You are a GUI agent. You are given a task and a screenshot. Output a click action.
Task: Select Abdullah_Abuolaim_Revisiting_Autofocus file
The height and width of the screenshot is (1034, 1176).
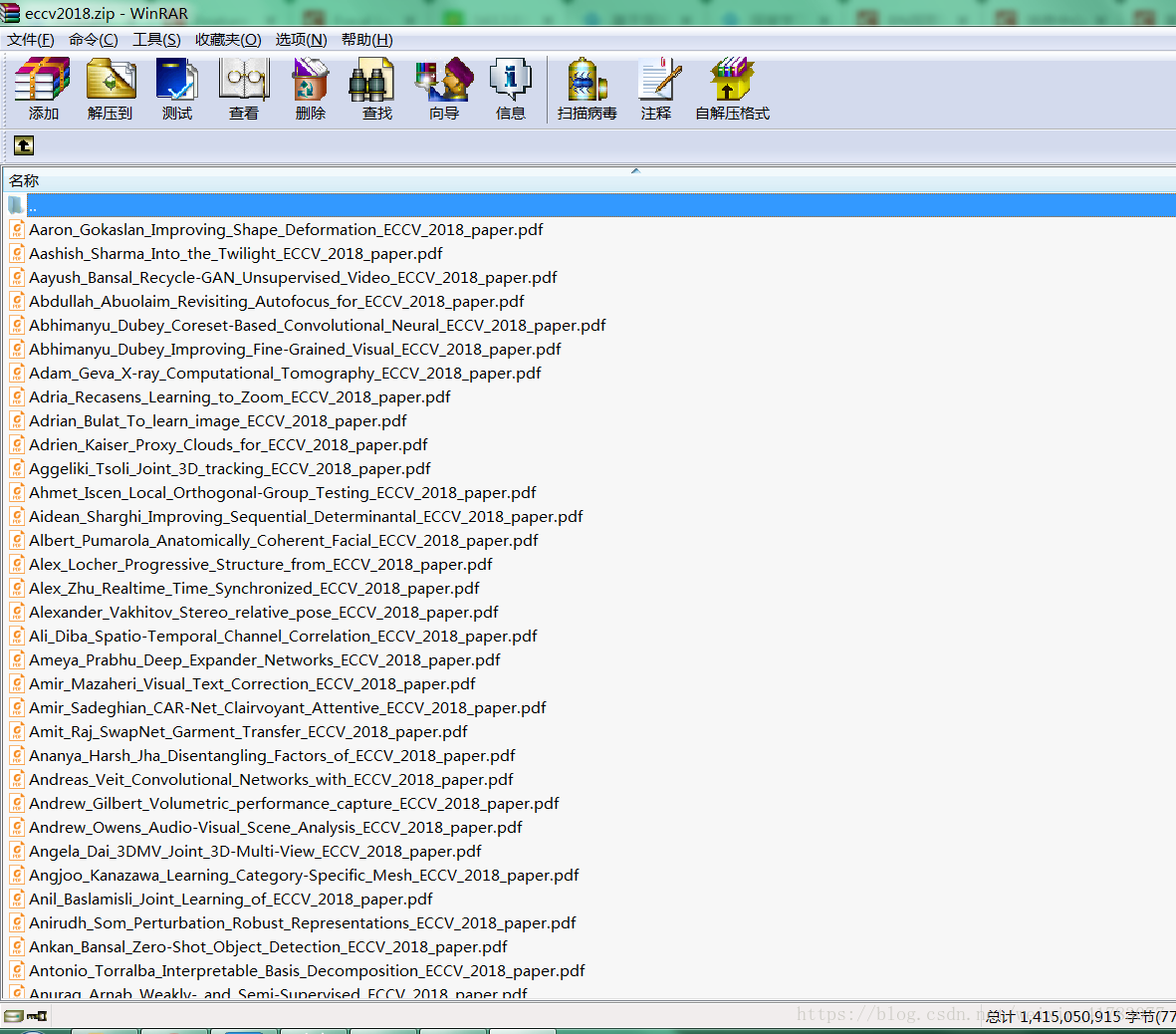pos(277,302)
